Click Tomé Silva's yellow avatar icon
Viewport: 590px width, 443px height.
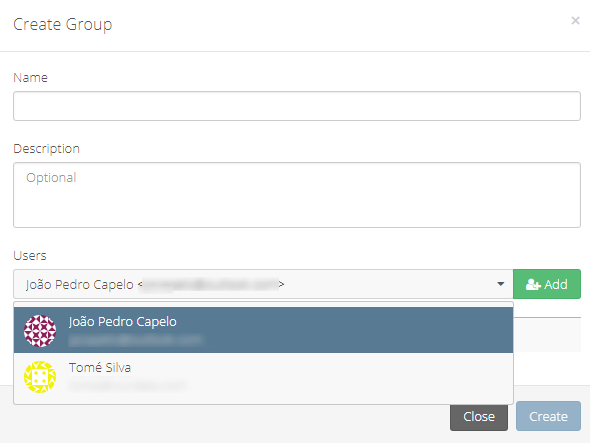pos(40,377)
